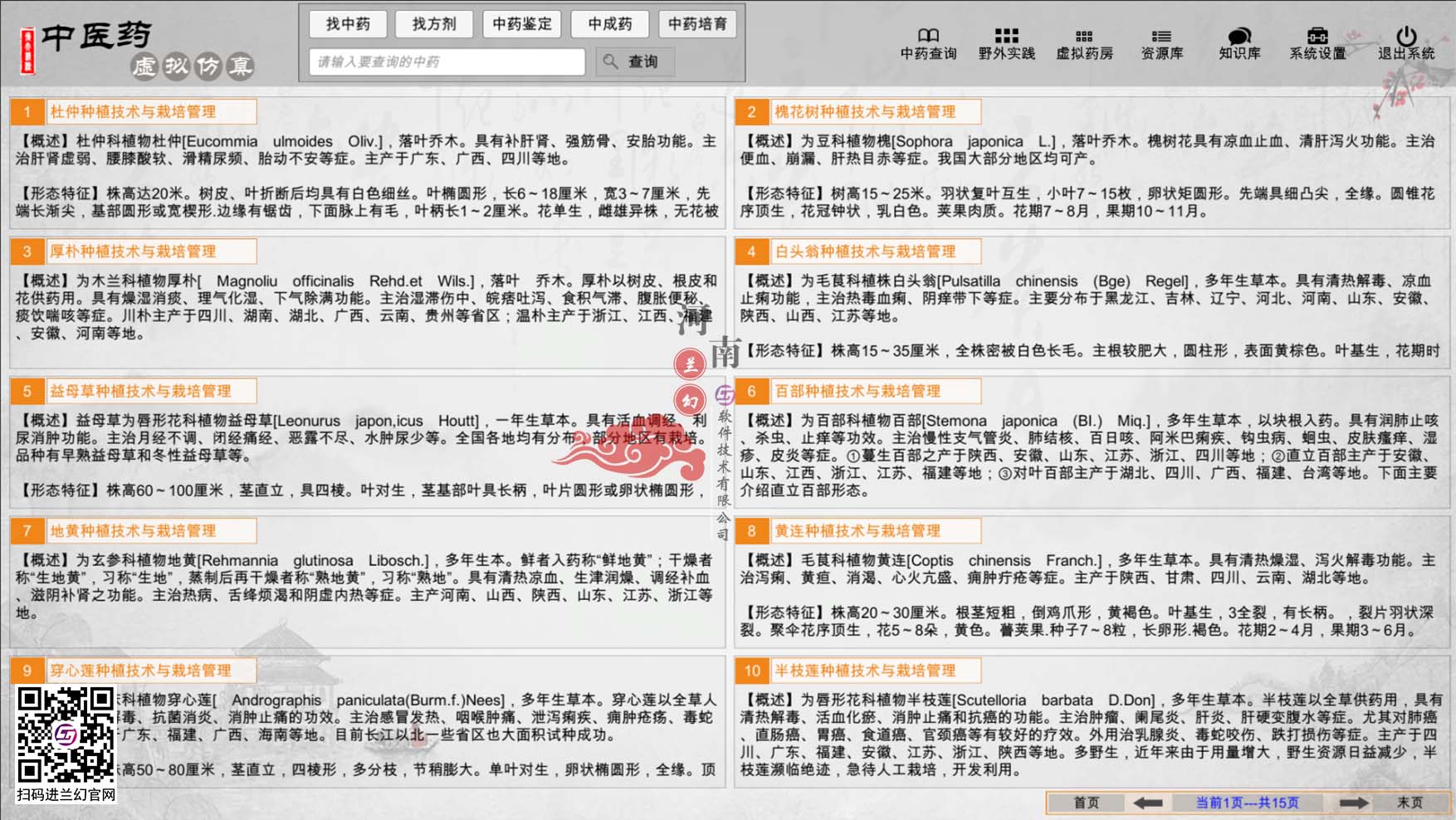Open the 中药鉴定 tab

pos(522,24)
